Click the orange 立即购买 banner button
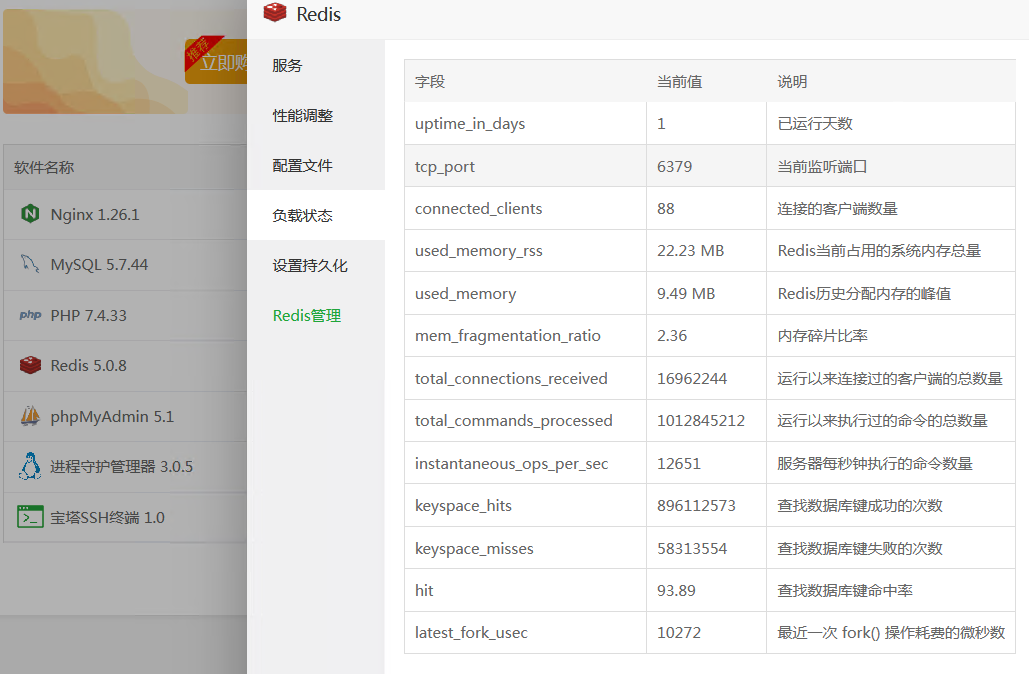Viewport: 1029px width, 674px height. [216, 62]
